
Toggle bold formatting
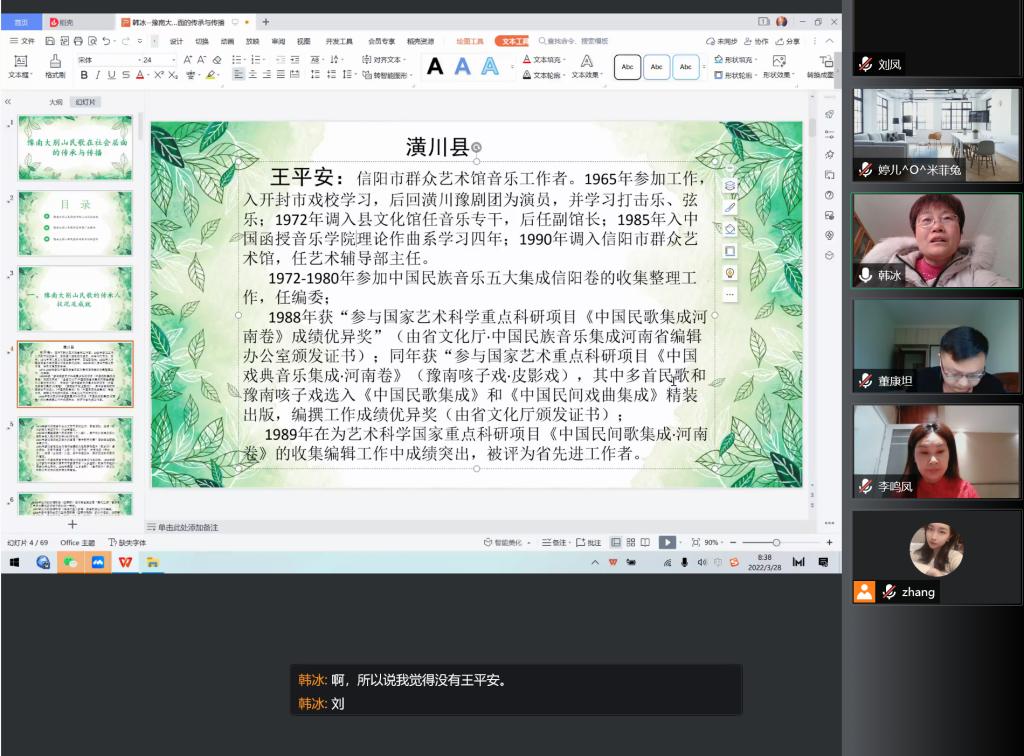(84, 75)
